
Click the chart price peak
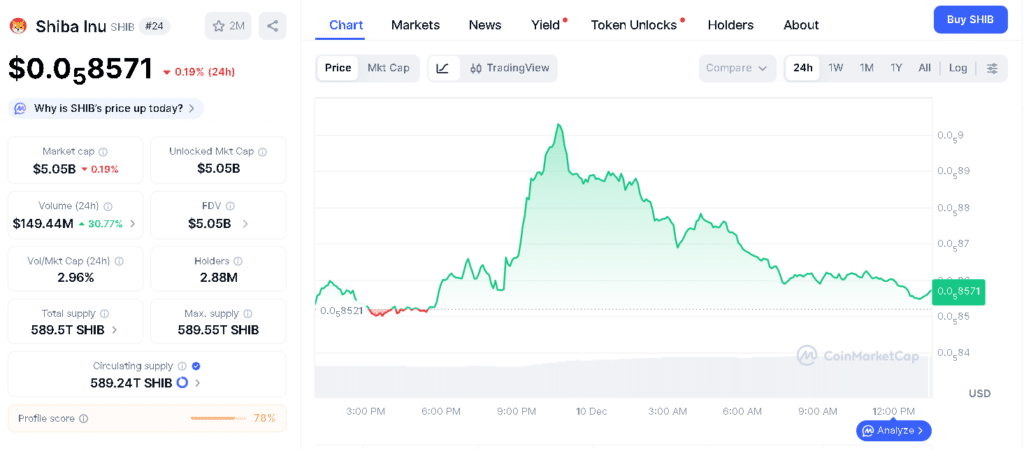tap(559, 125)
